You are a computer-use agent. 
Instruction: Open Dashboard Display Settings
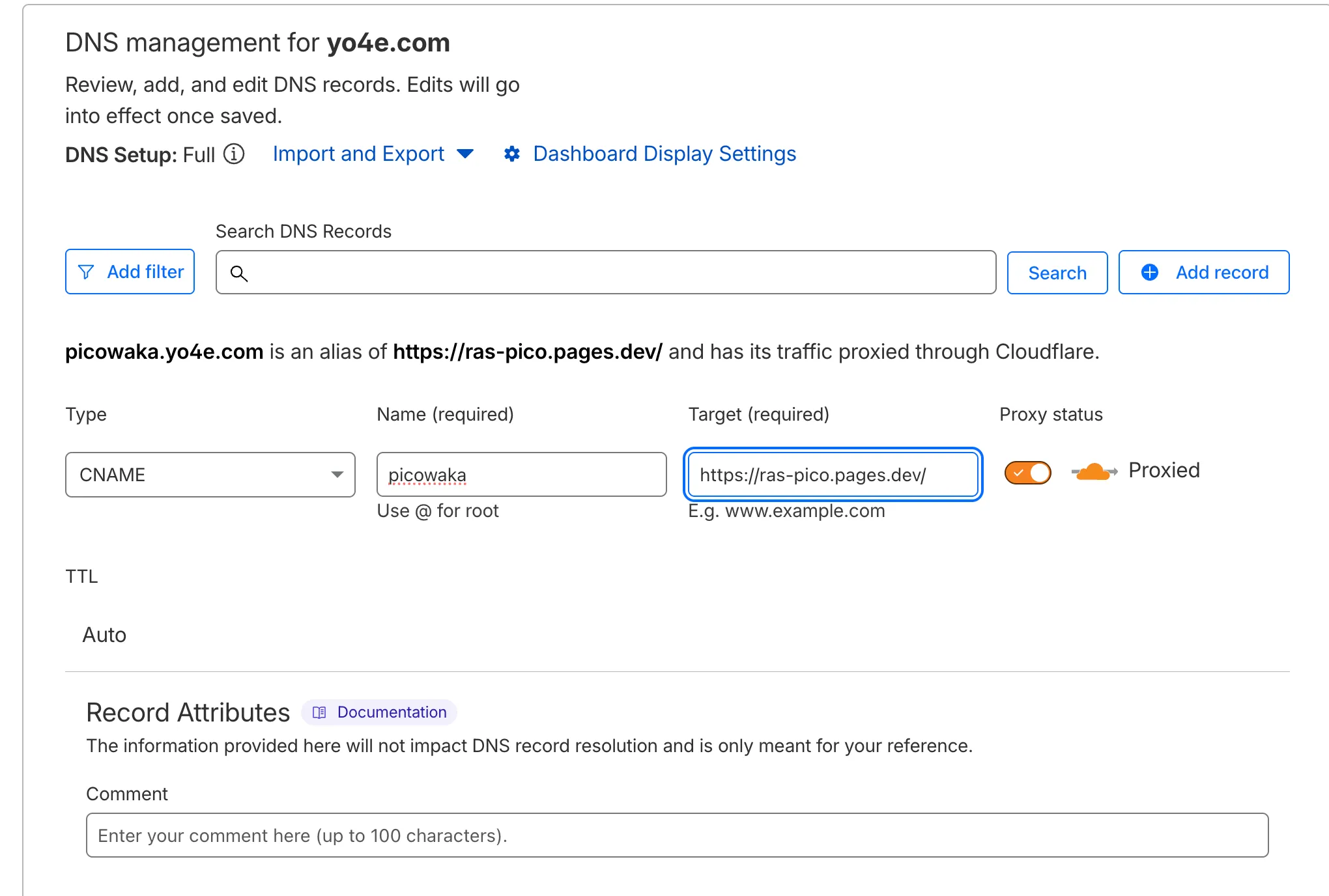pos(664,154)
